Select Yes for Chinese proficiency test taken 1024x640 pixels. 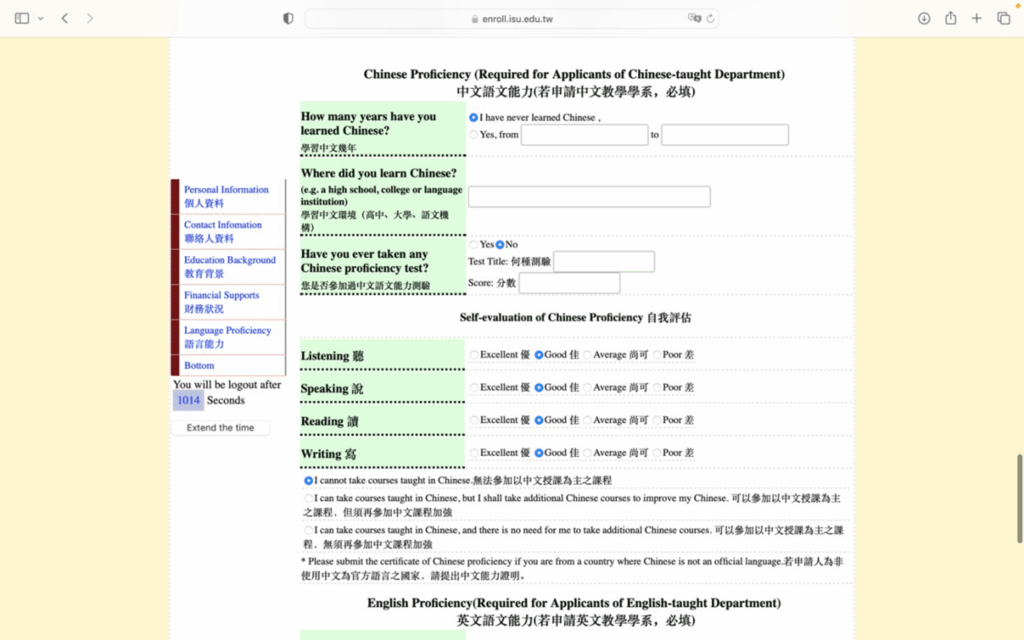474,244
